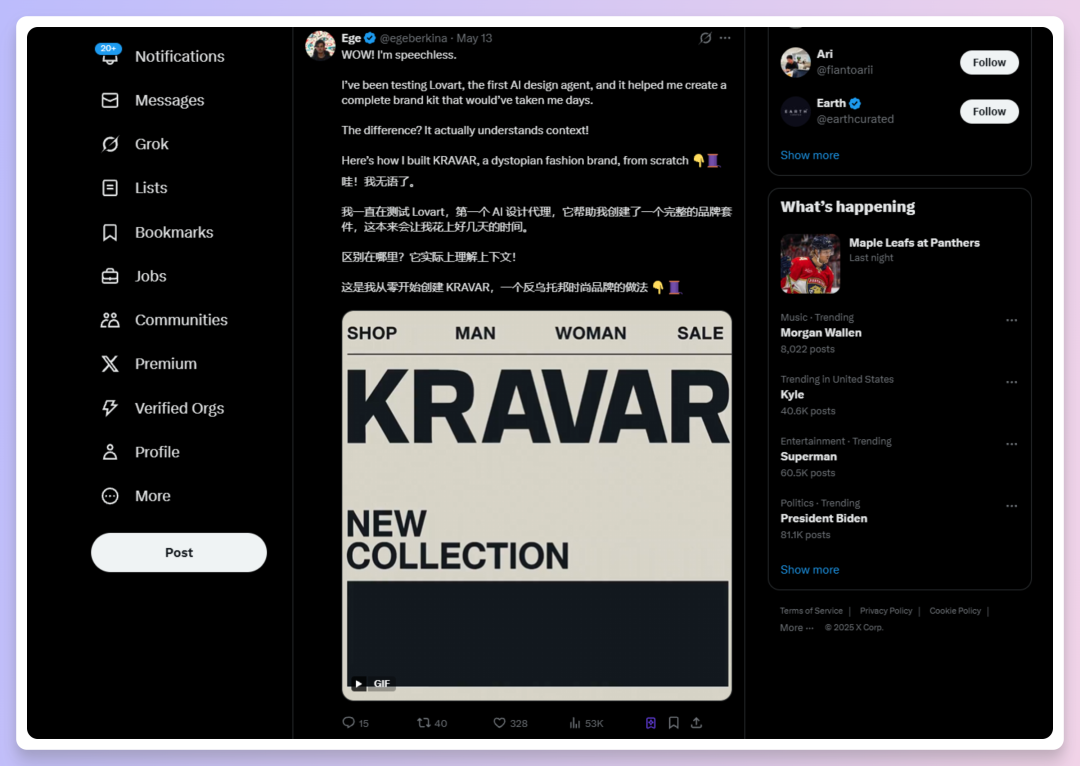Screen dimensions: 1080x766
Task: Open Premium via the X logo
Action: 110,364
